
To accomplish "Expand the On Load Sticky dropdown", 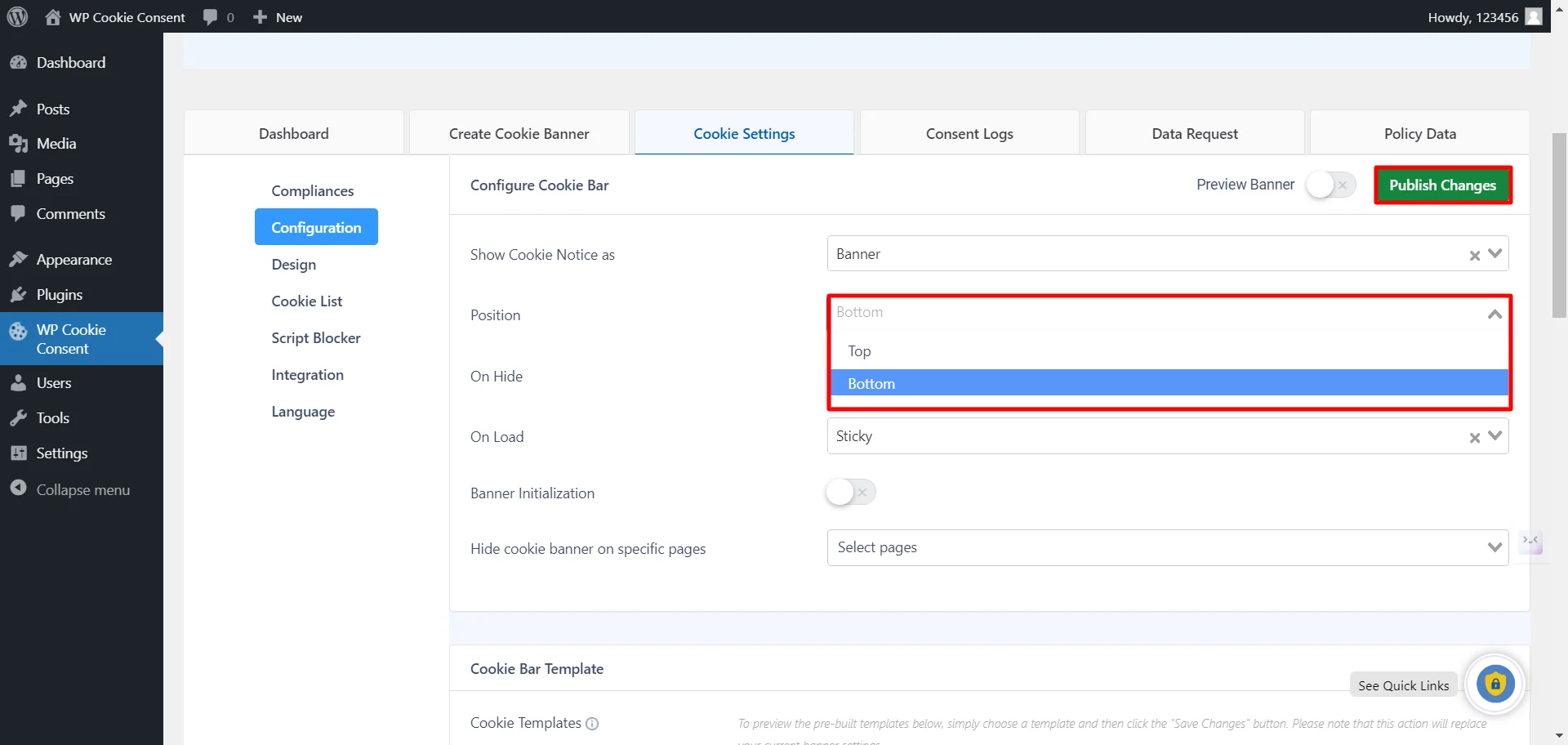I will (1494, 436).
